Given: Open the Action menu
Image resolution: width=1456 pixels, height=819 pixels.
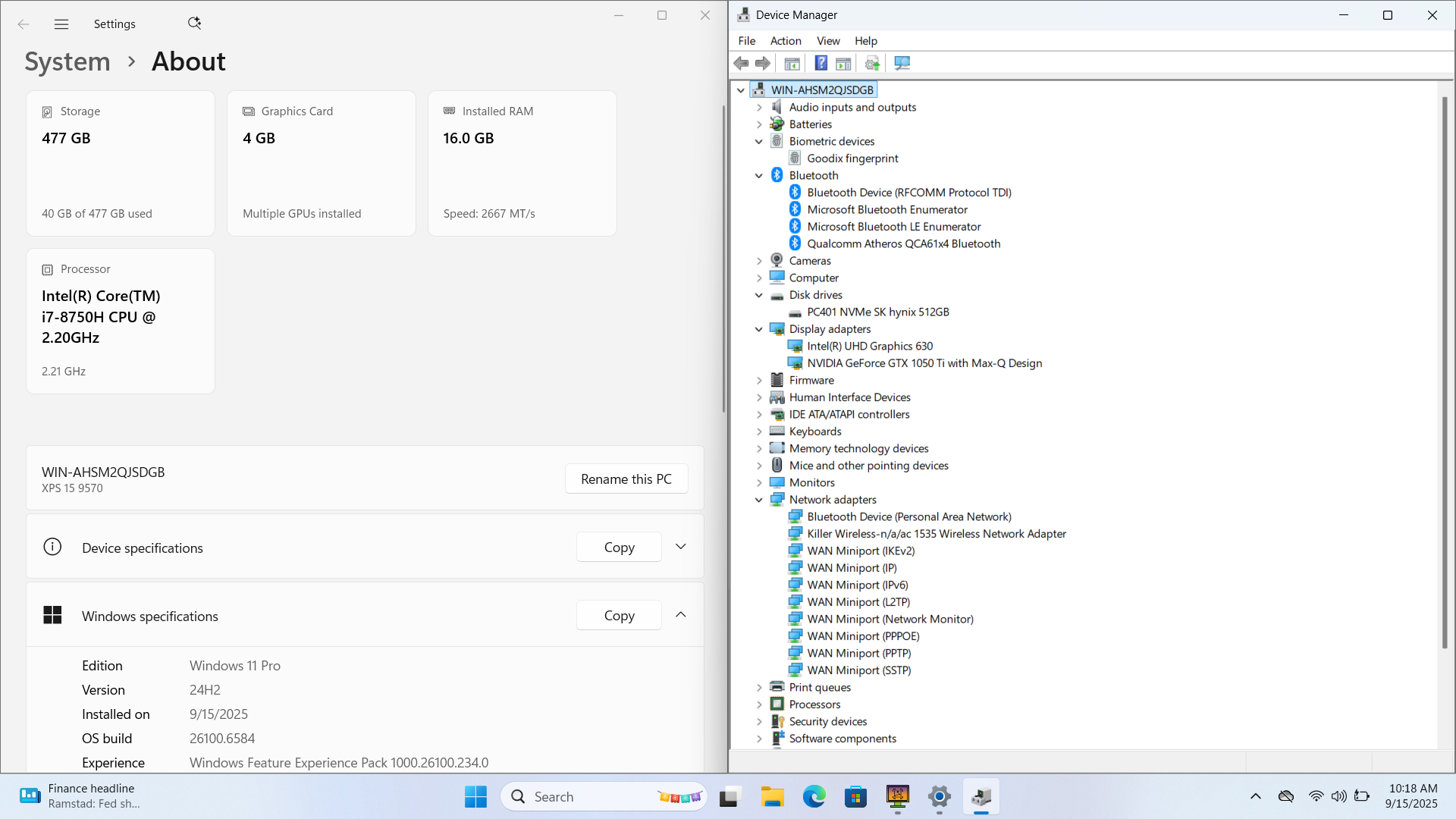Looking at the screenshot, I should point(785,41).
